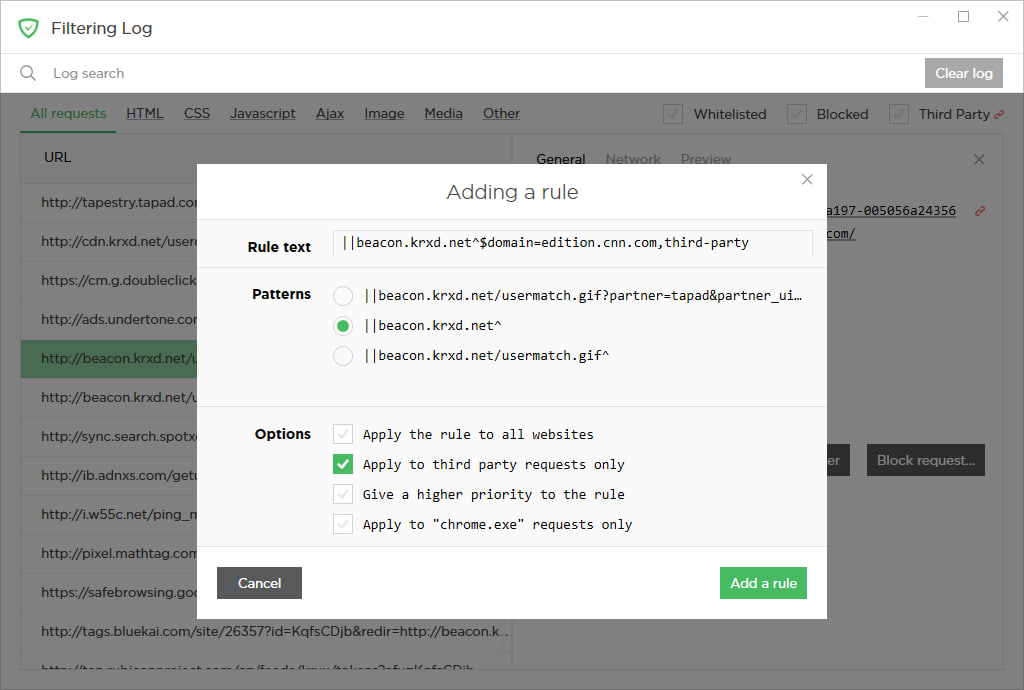Cancel the rule dialog
Viewport: 1024px width, 690px height.
259,583
